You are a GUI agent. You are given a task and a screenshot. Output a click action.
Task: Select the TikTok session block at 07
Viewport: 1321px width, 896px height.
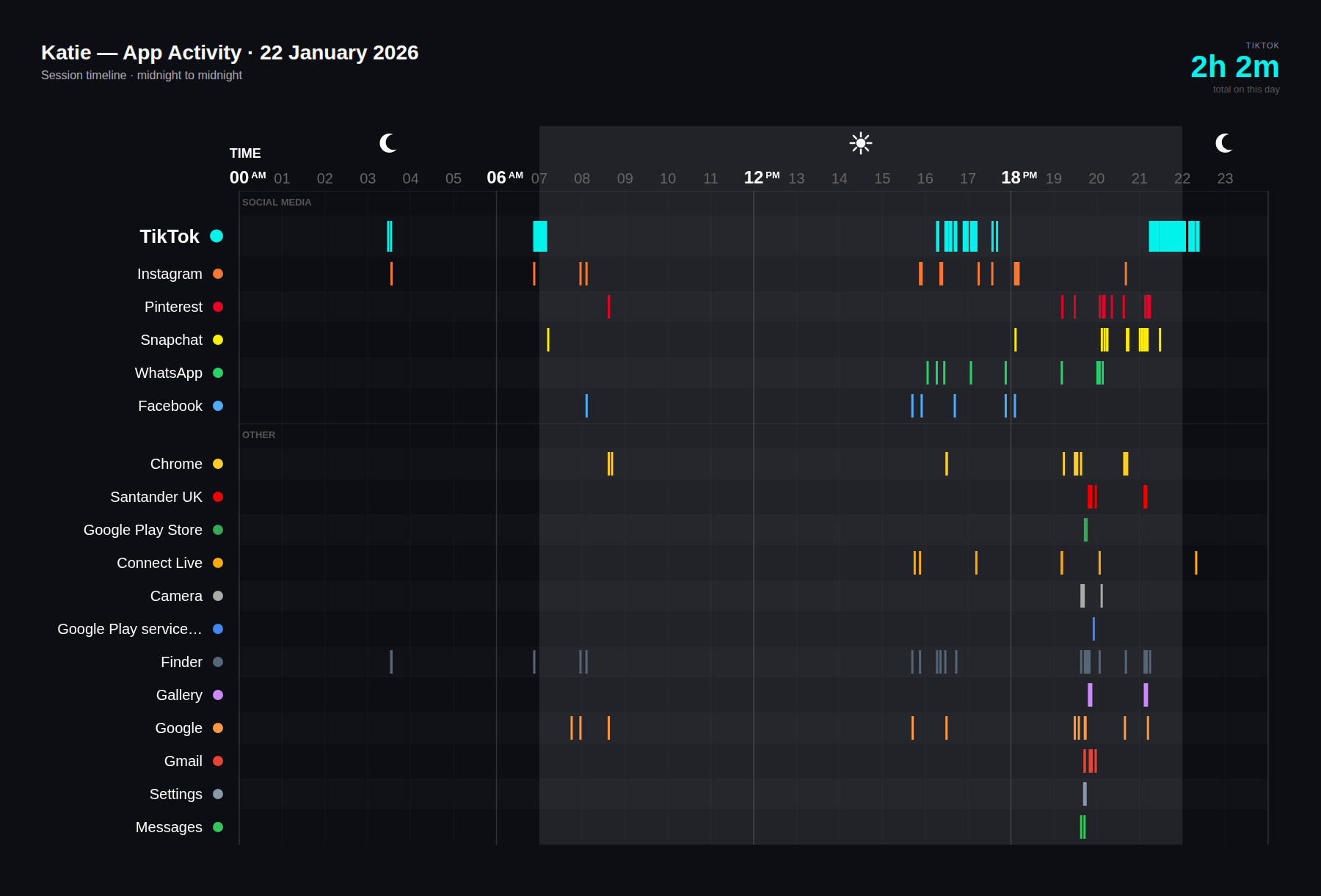(540, 236)
